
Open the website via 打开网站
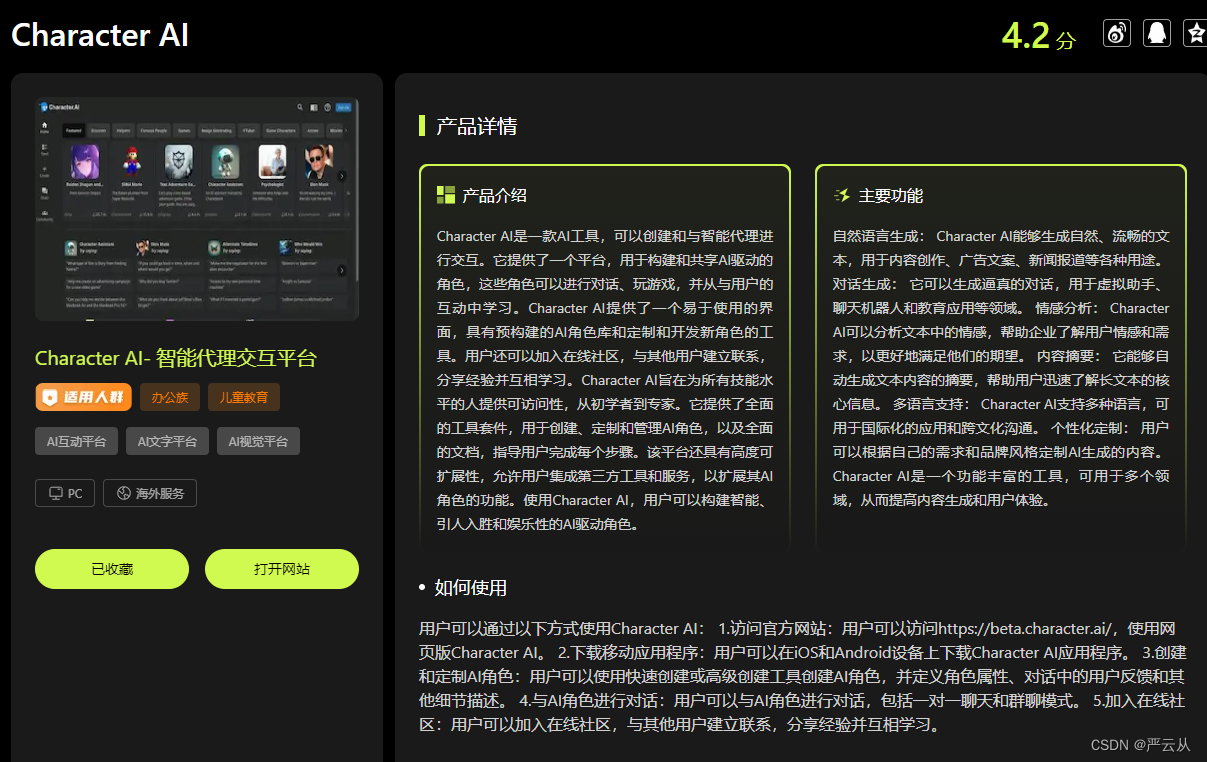(282, 569)
